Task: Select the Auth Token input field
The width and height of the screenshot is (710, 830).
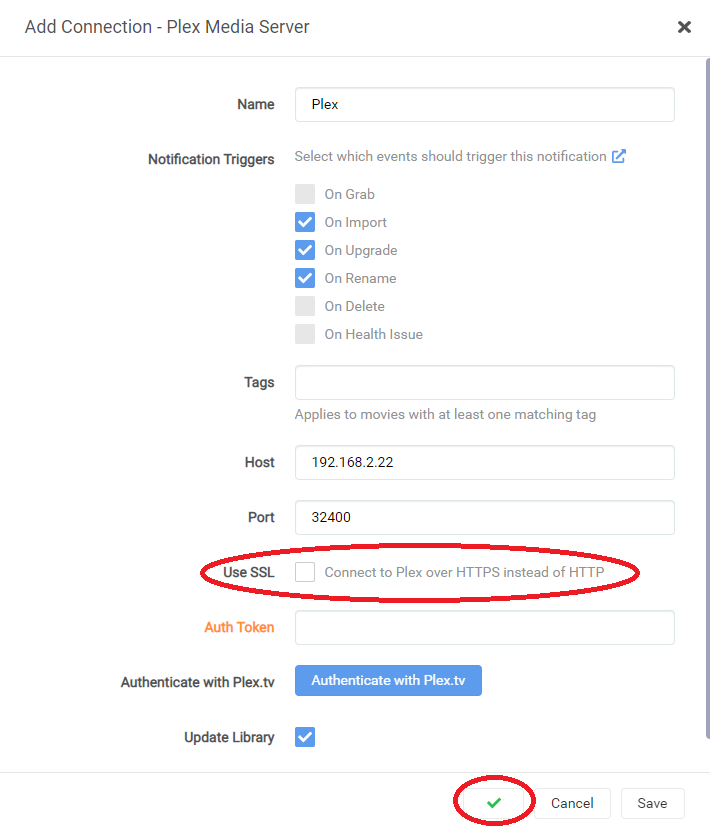Action: [484, 627]
